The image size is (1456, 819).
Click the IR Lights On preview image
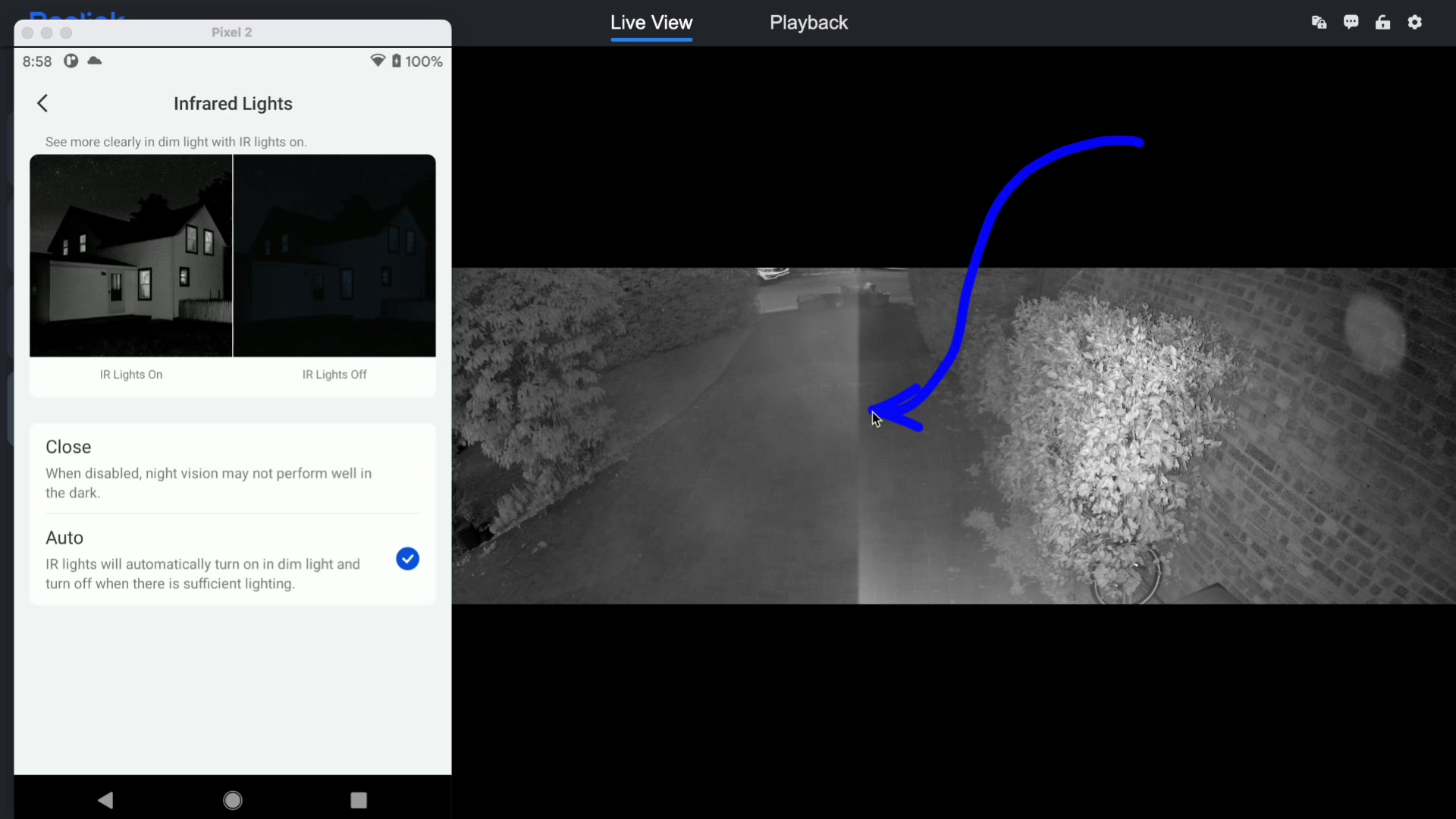[x=131, y=256]
